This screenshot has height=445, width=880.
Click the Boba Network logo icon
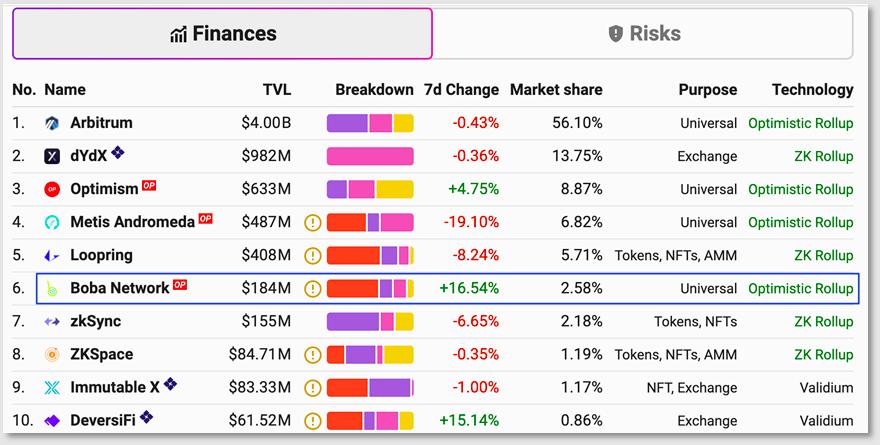[x=53, y=288]
